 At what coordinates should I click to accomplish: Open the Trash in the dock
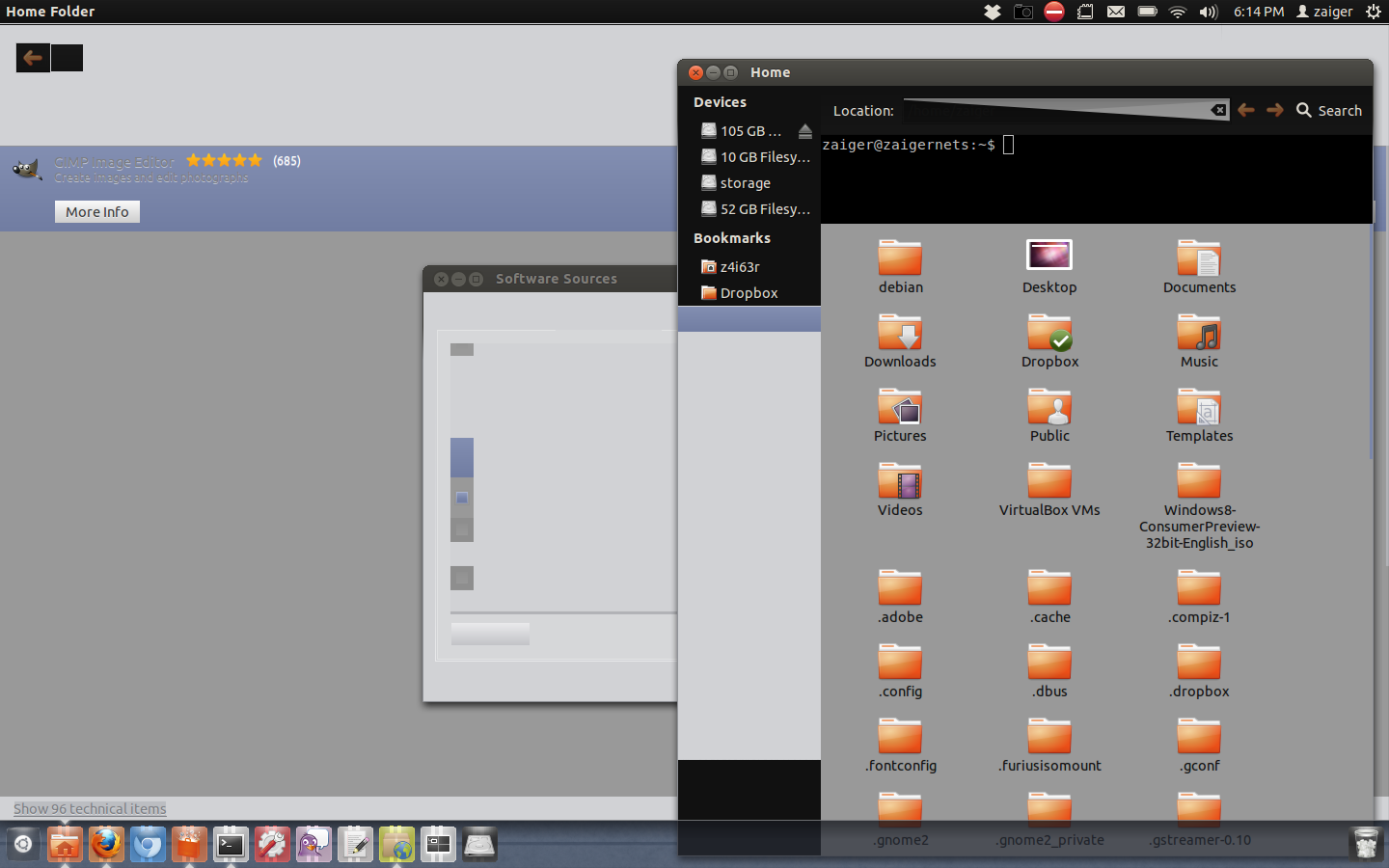point(1366,844)
